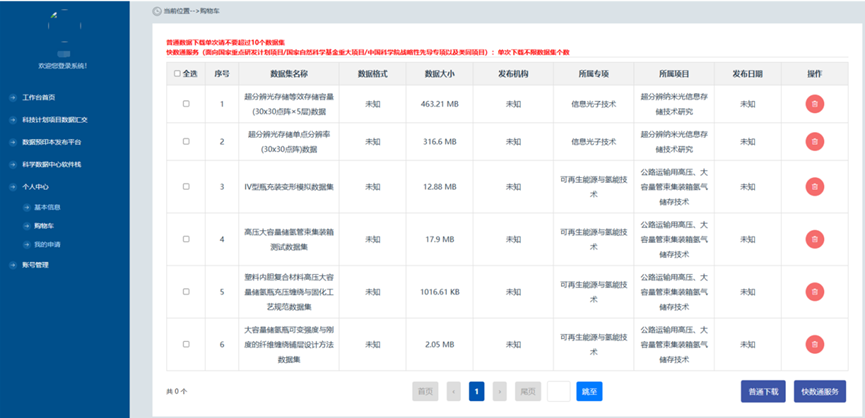Check the checkbox for row 1

186,103
